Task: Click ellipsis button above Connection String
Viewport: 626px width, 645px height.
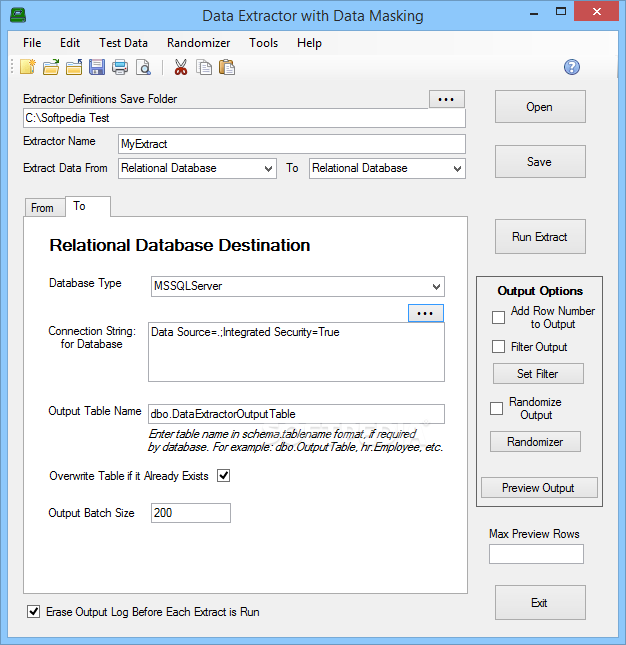Action: tap(426, 313)
